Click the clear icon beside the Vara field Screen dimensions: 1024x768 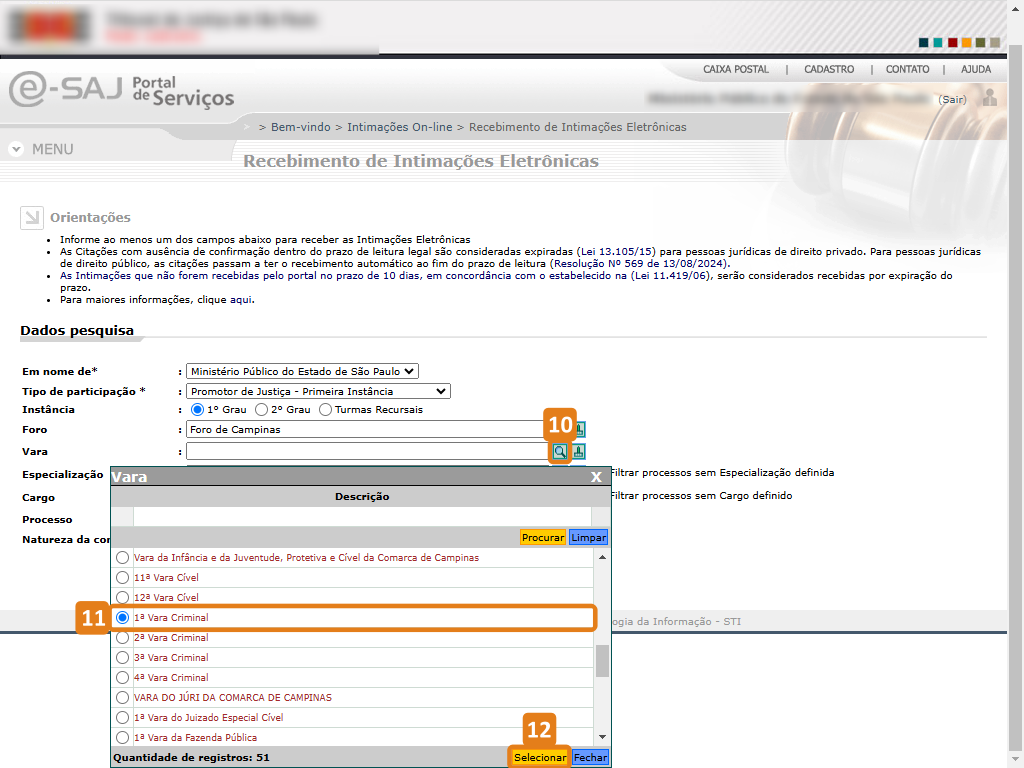(x=579, y=452)
